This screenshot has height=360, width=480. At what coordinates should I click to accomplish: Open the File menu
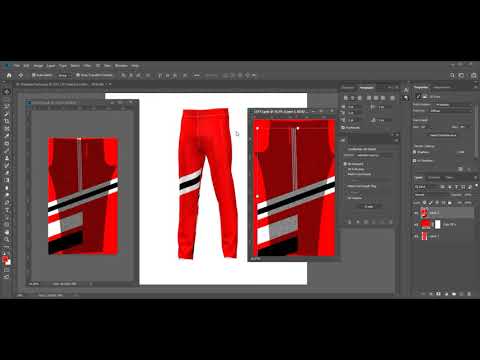(17, 66)
